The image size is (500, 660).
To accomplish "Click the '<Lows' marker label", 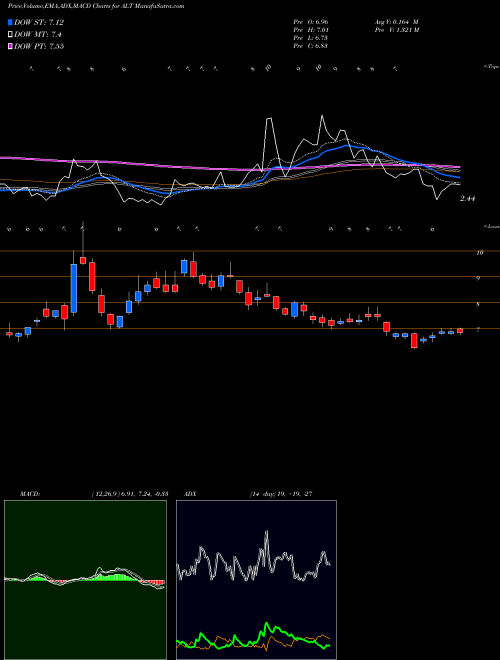I will pos(491,226).
